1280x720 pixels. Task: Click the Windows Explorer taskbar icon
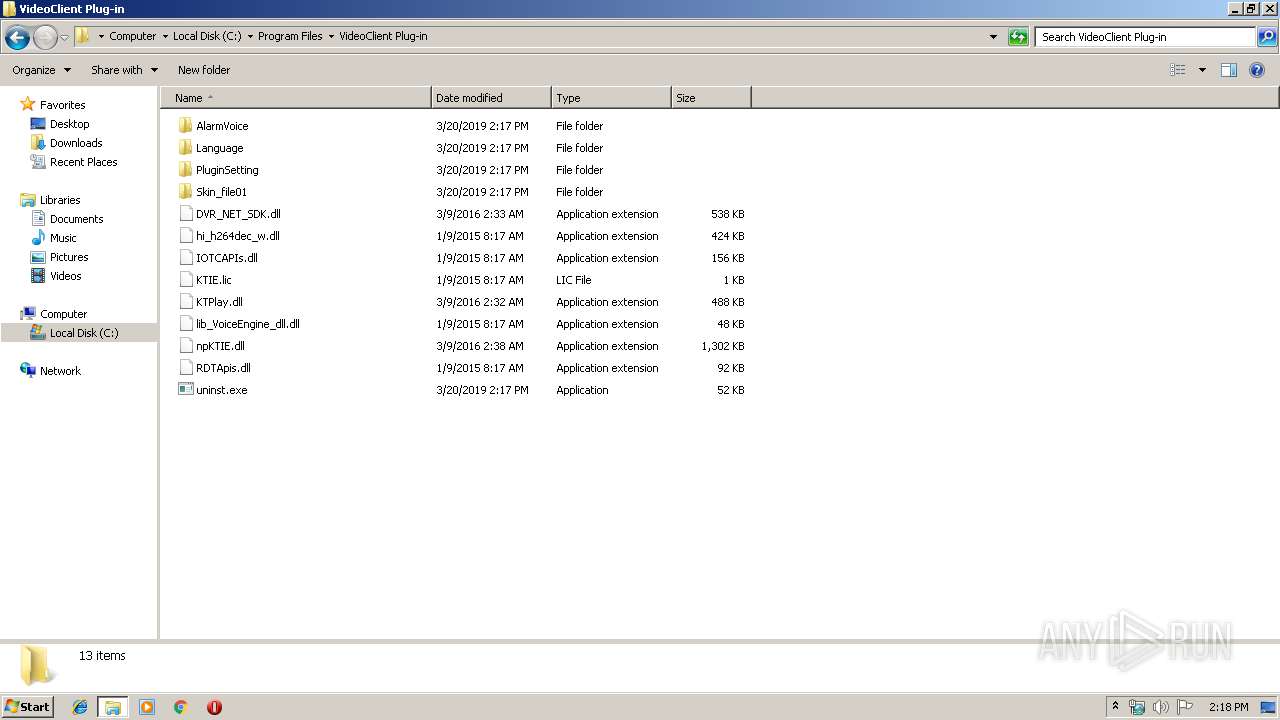[x=112, y=707]
